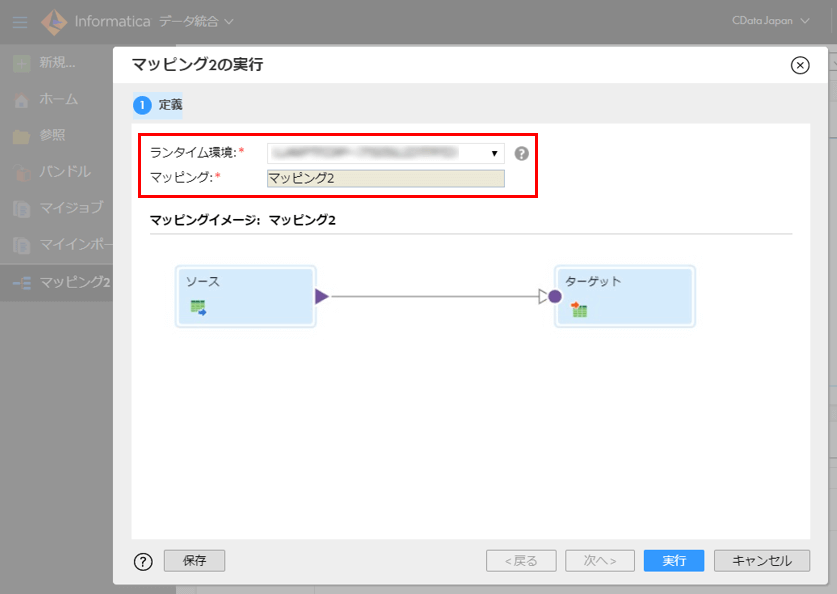The width and height of the screenshot is (837, 594).
Task: Click the 次へ> button
Action: click(600, 560)
